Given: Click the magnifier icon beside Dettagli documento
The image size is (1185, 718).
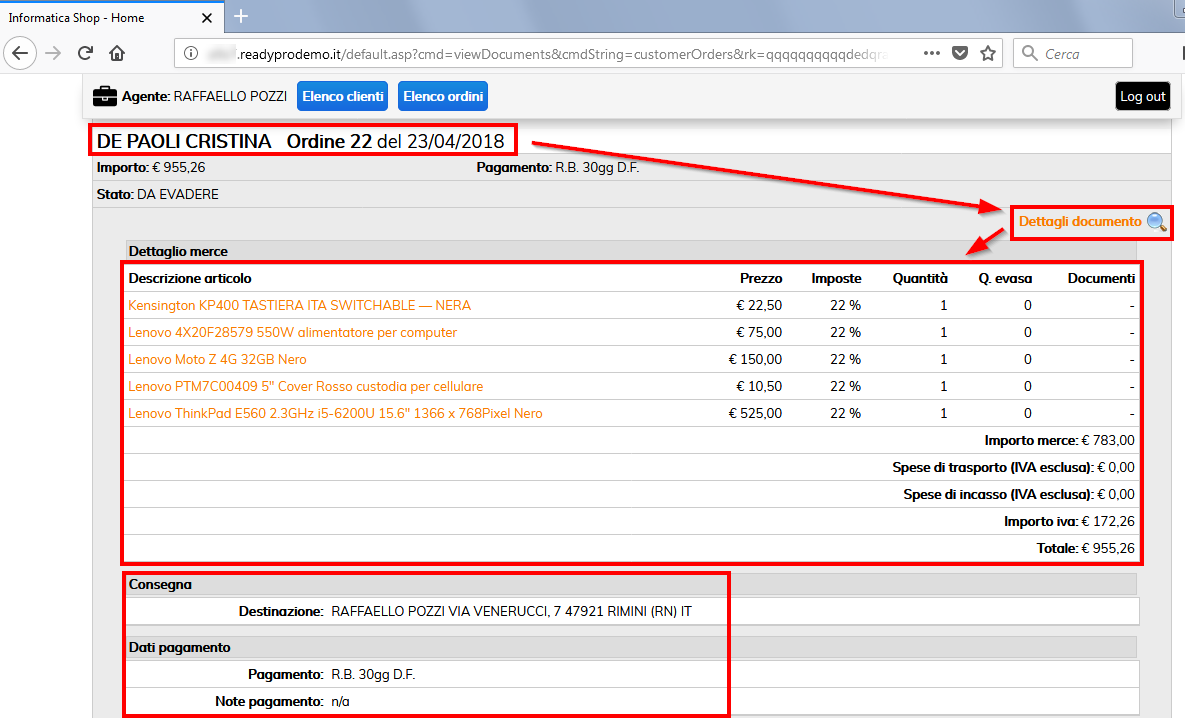Looking at the screenshot, I should pos(1156,222).
